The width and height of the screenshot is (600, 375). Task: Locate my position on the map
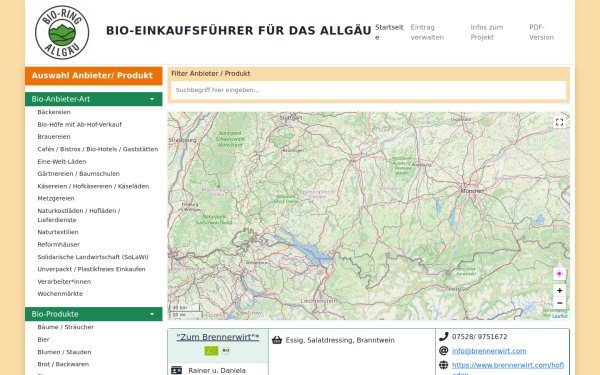(559, 274)
